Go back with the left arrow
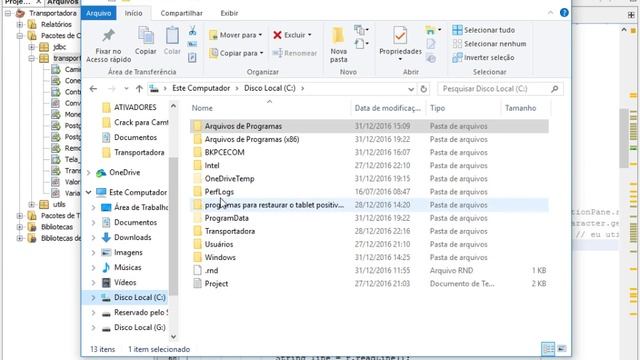Viewport: 640px width, 360px height. click(x=93, y=89)
